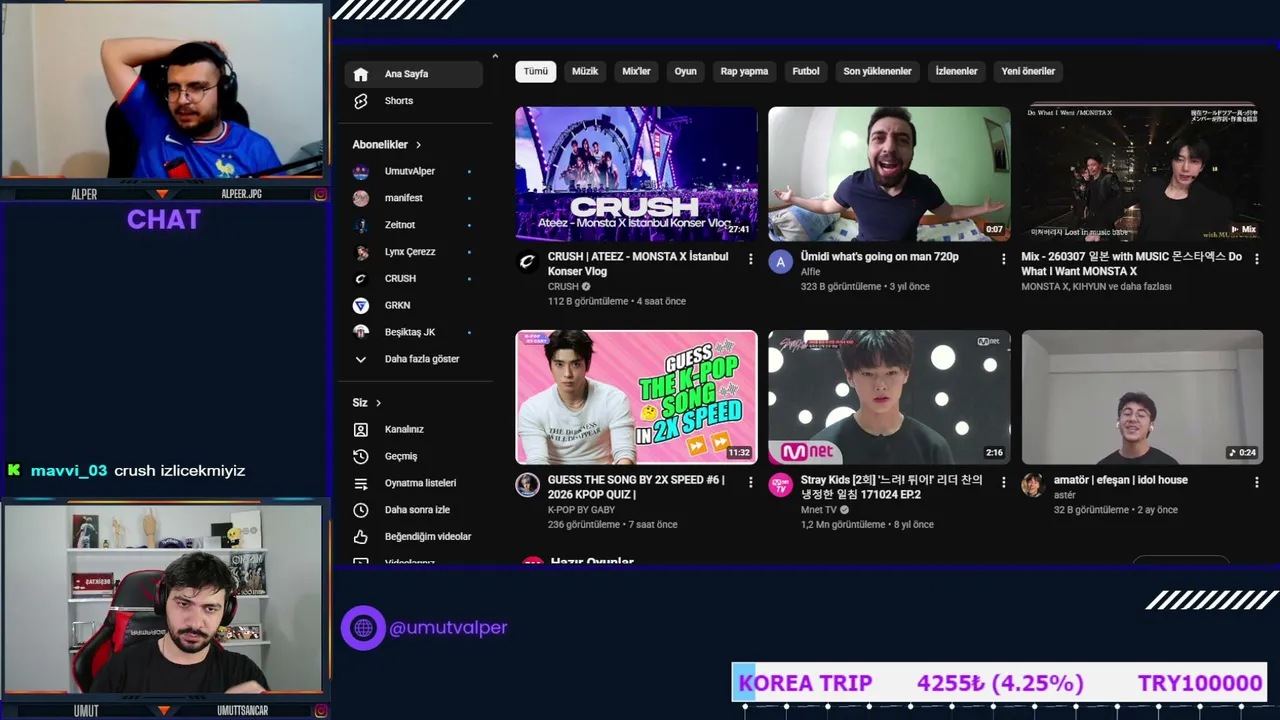1280x720 pixels.
Task: Open title amatör | efeşan | idol house
Action: (1120, 480)
